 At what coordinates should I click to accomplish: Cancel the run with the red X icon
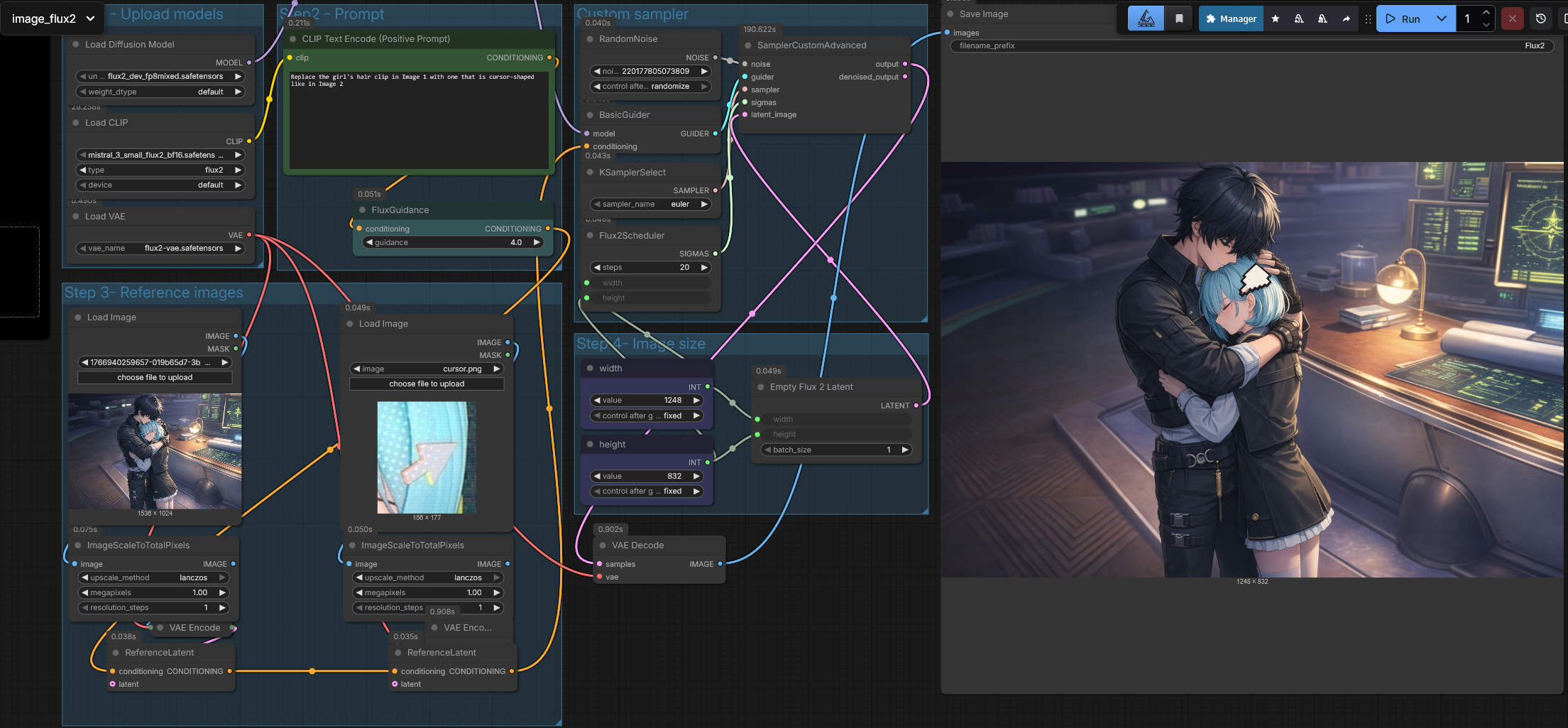[x=1513, y=19]
